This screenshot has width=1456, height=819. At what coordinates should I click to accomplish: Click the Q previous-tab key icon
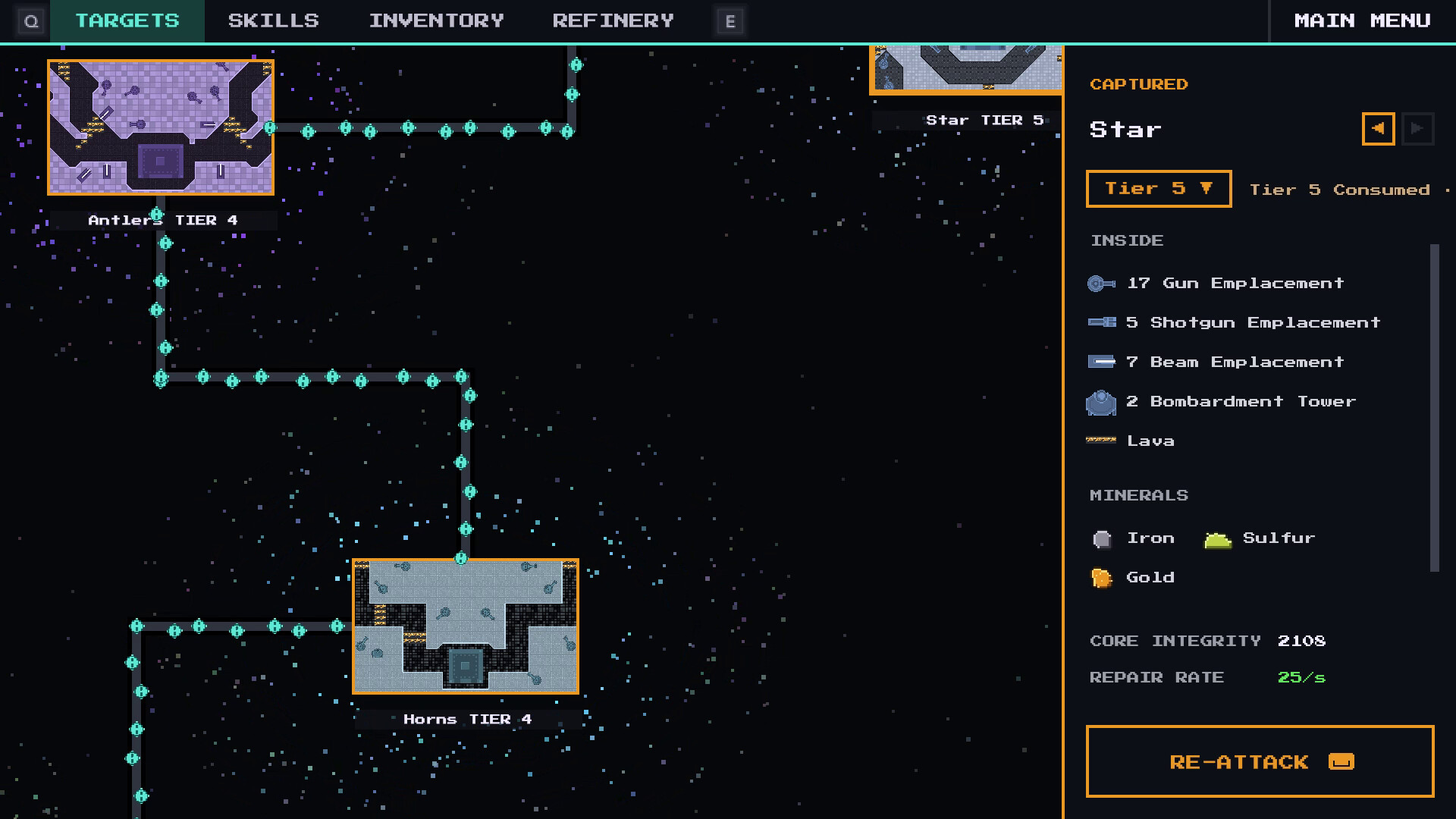[31, 21]
